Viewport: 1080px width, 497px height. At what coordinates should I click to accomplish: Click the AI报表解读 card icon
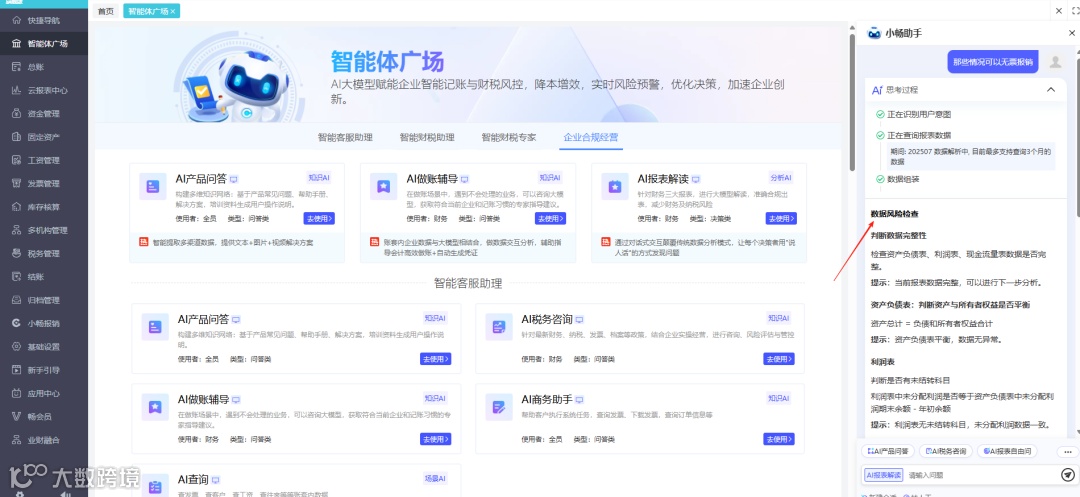point(614,187)
